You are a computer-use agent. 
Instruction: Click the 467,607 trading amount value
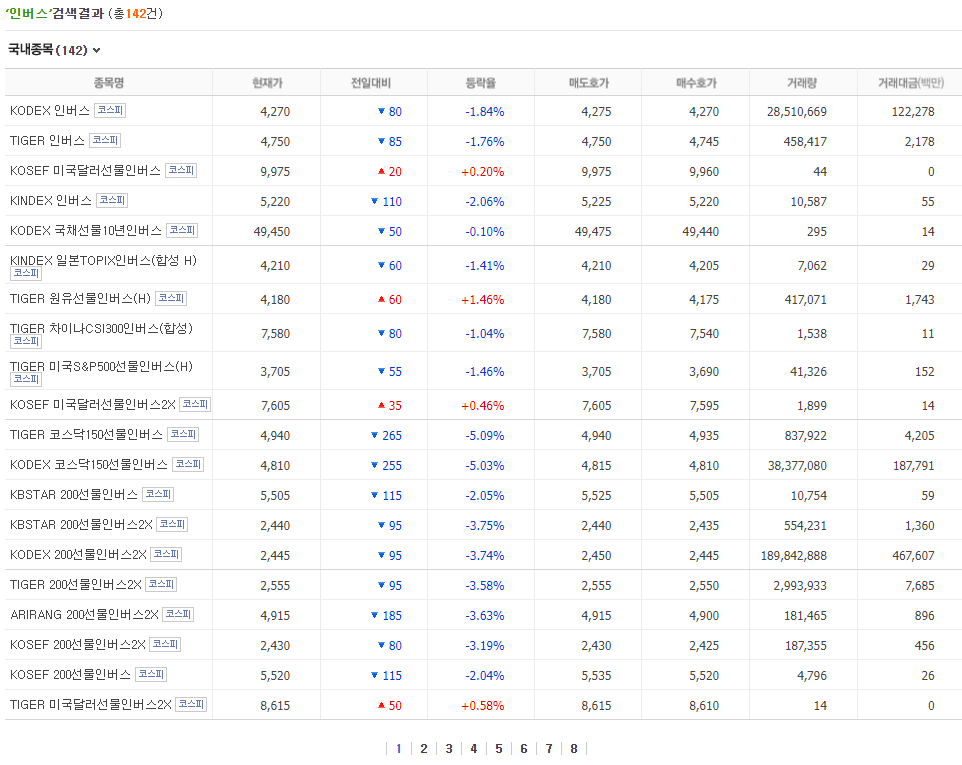coord(913,556)
